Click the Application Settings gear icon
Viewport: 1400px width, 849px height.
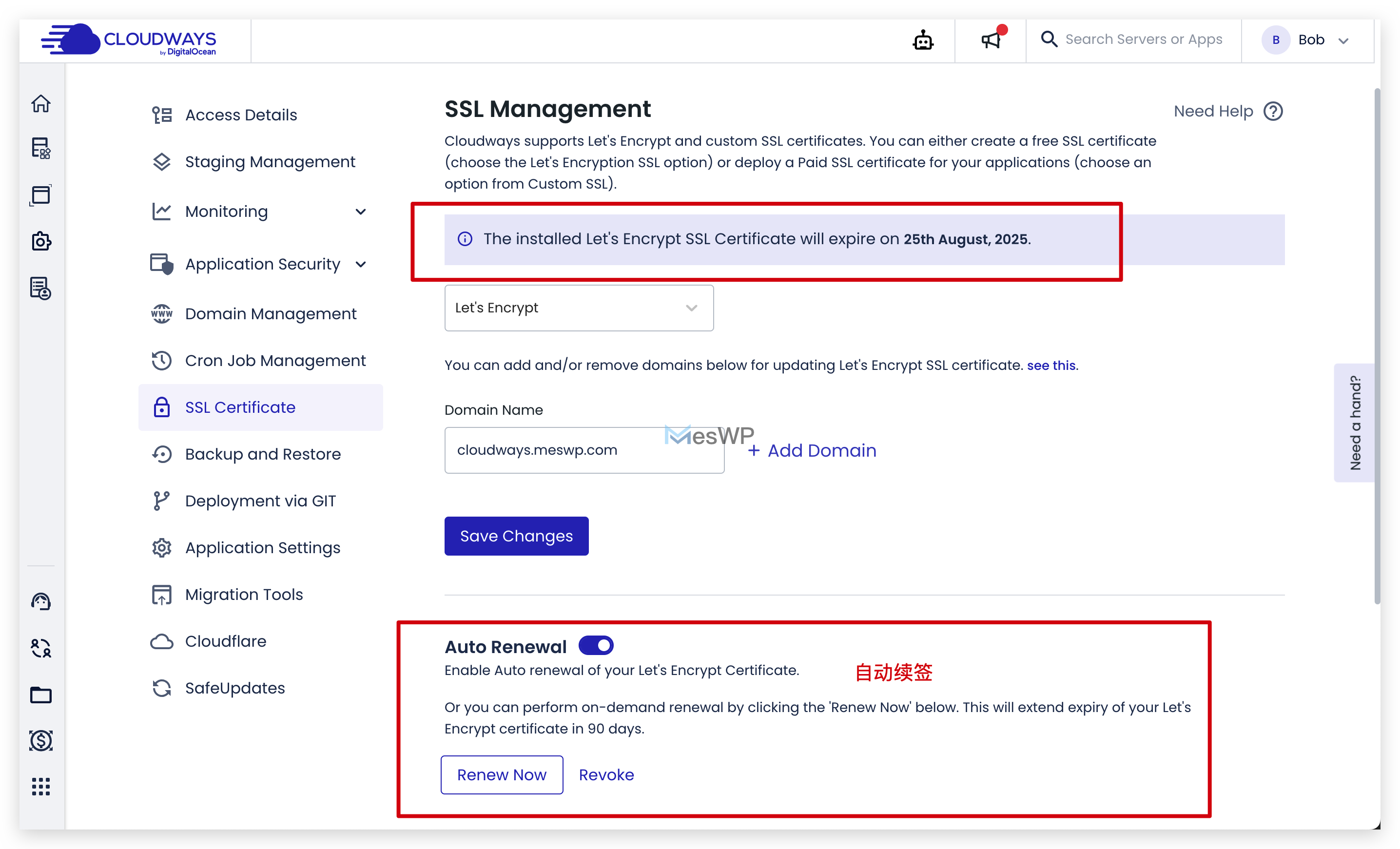pos(162,547)
